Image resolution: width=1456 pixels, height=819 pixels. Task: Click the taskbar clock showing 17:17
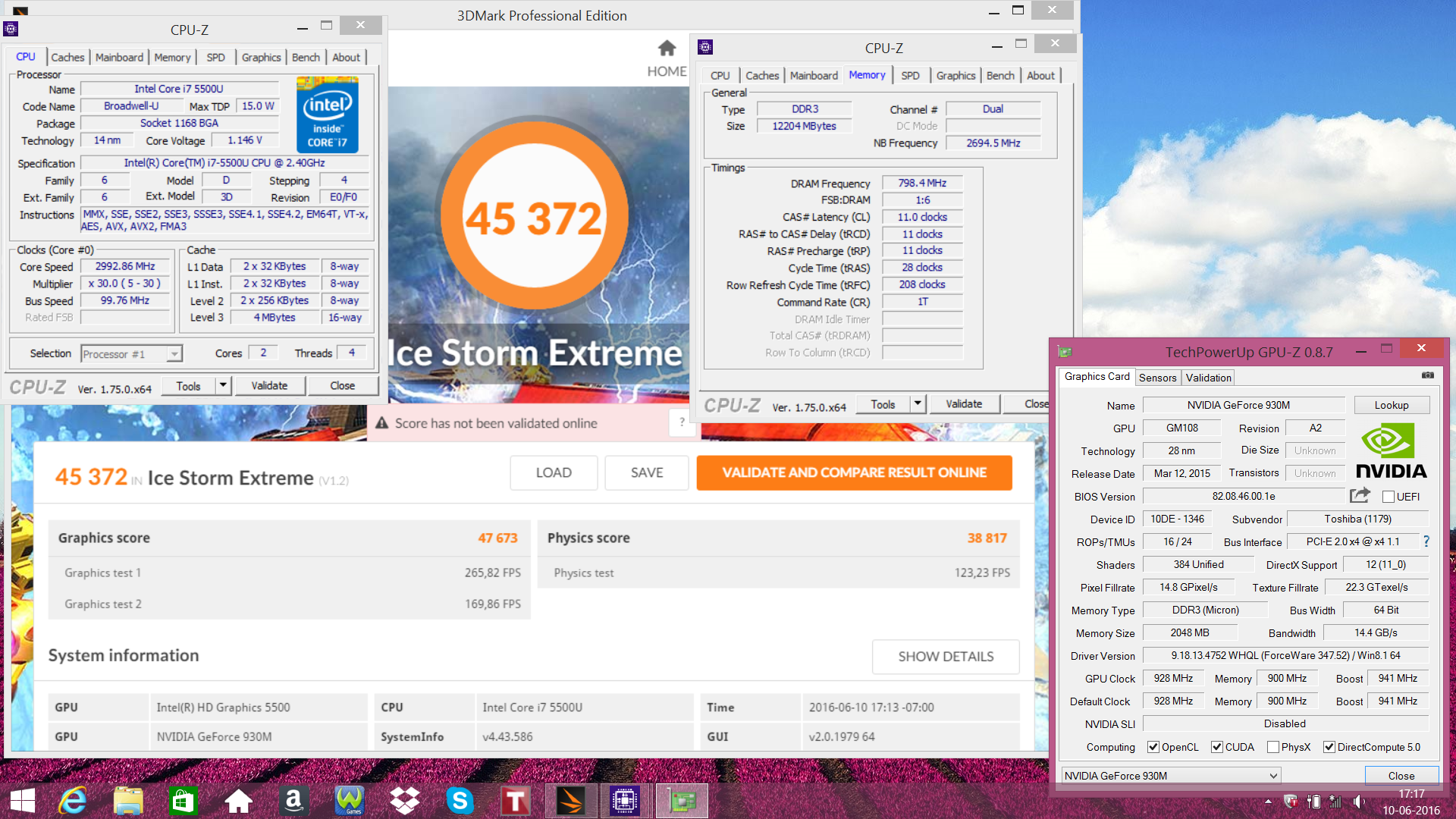click(1410, 794)
